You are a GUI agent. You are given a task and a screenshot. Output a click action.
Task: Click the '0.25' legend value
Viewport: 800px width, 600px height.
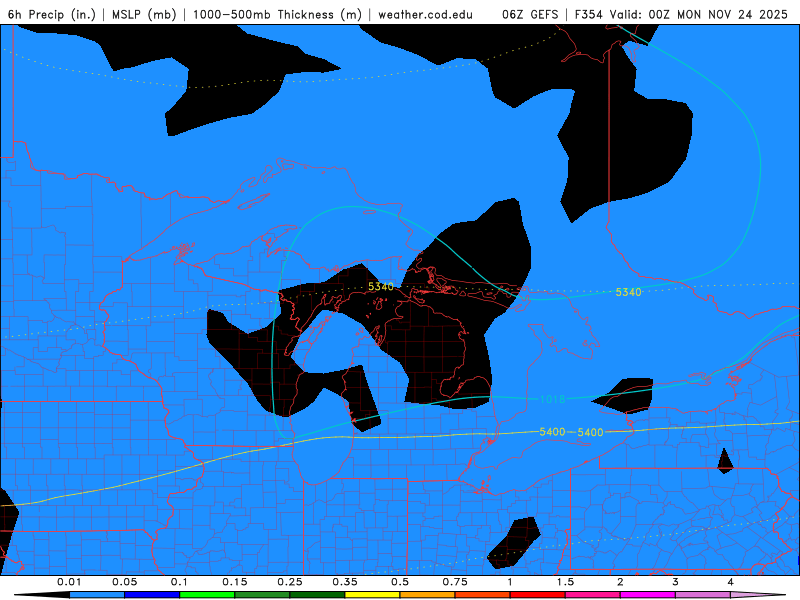point(290,582)
